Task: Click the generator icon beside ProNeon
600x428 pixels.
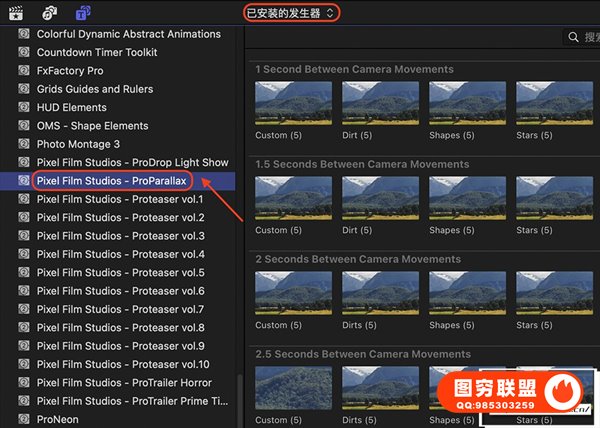Action: (24, 420)
